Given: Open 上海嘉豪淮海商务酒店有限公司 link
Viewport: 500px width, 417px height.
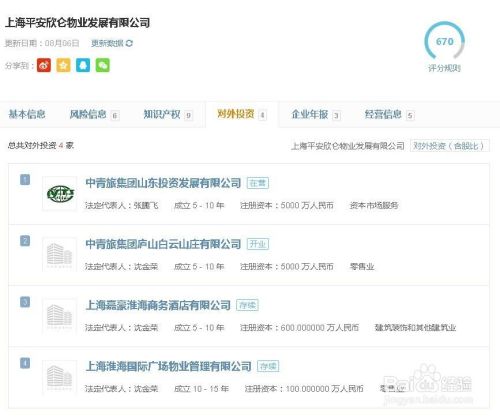Looking at the screenshot, I should pyautogui.click(x=158, y=305).
